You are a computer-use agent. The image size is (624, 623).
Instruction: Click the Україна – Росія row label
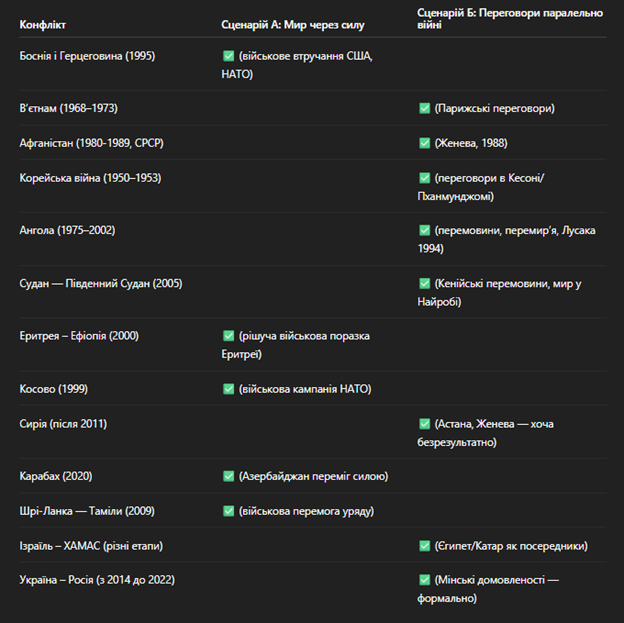97,580
